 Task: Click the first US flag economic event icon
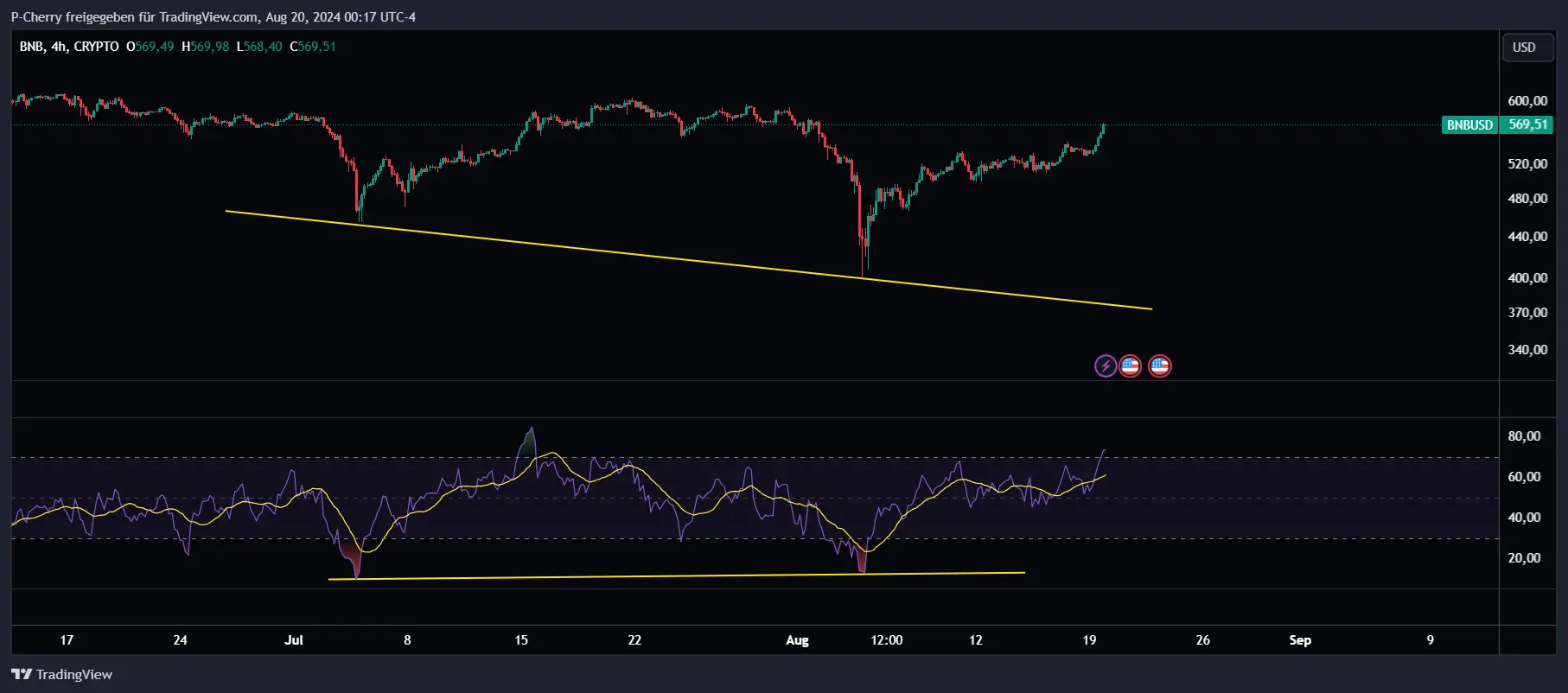(1130, 366)
